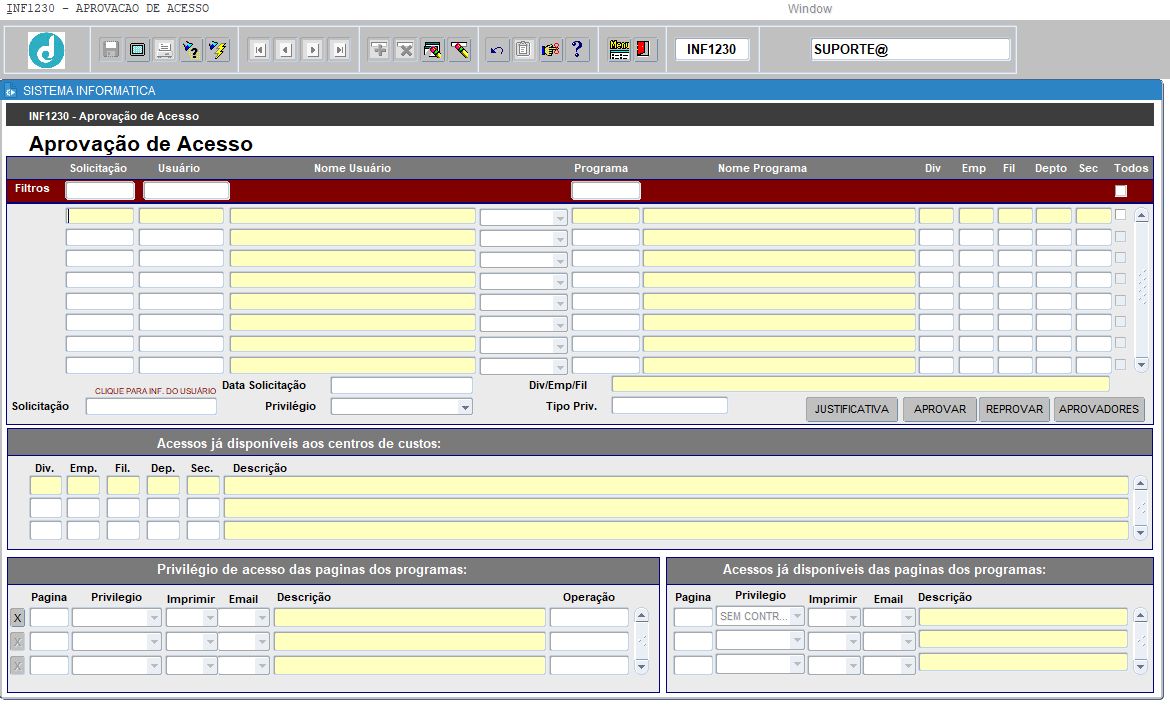
Task: Click the insert record plus icon
Action: (379, 50)
